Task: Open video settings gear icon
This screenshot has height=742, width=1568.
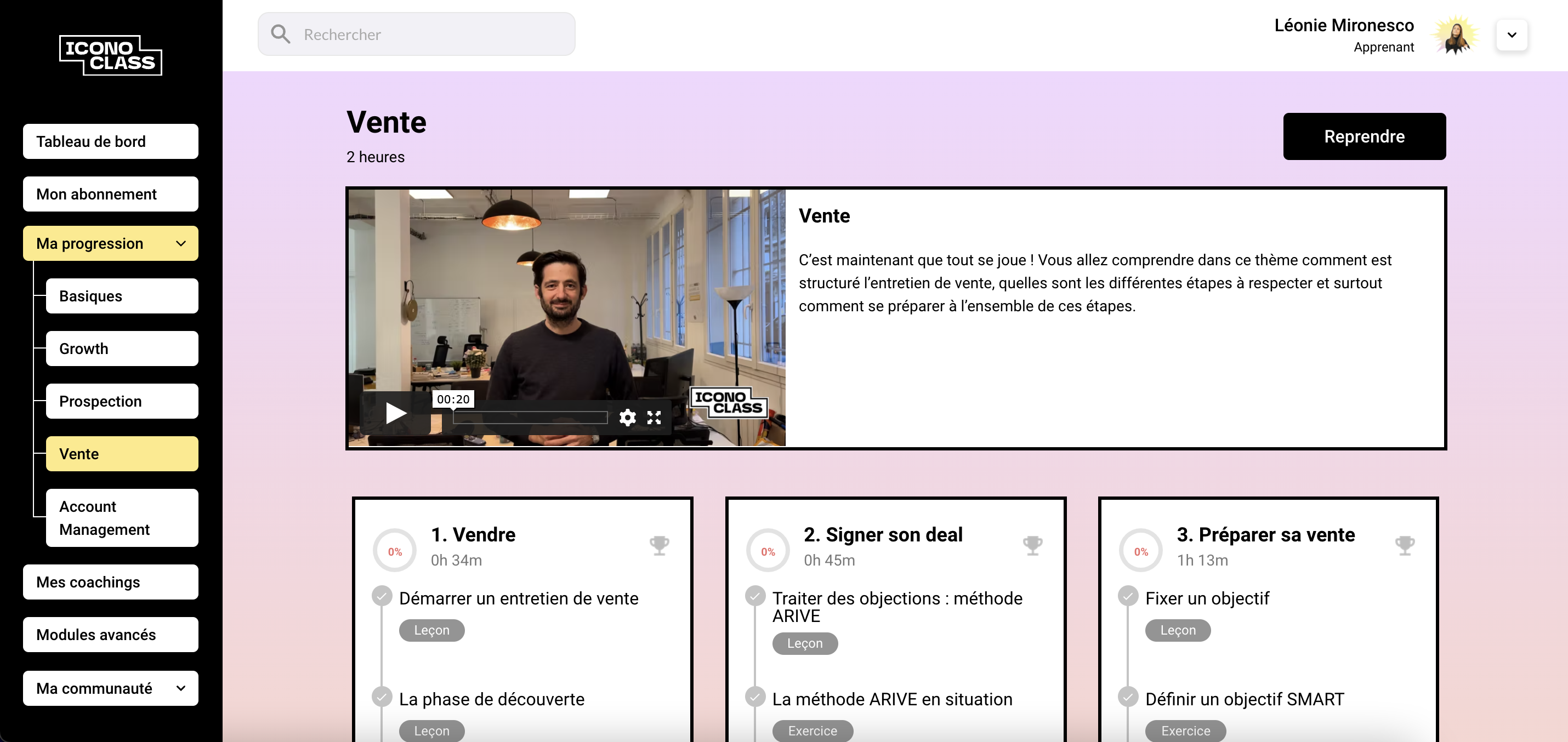Action: click(627, 417)
